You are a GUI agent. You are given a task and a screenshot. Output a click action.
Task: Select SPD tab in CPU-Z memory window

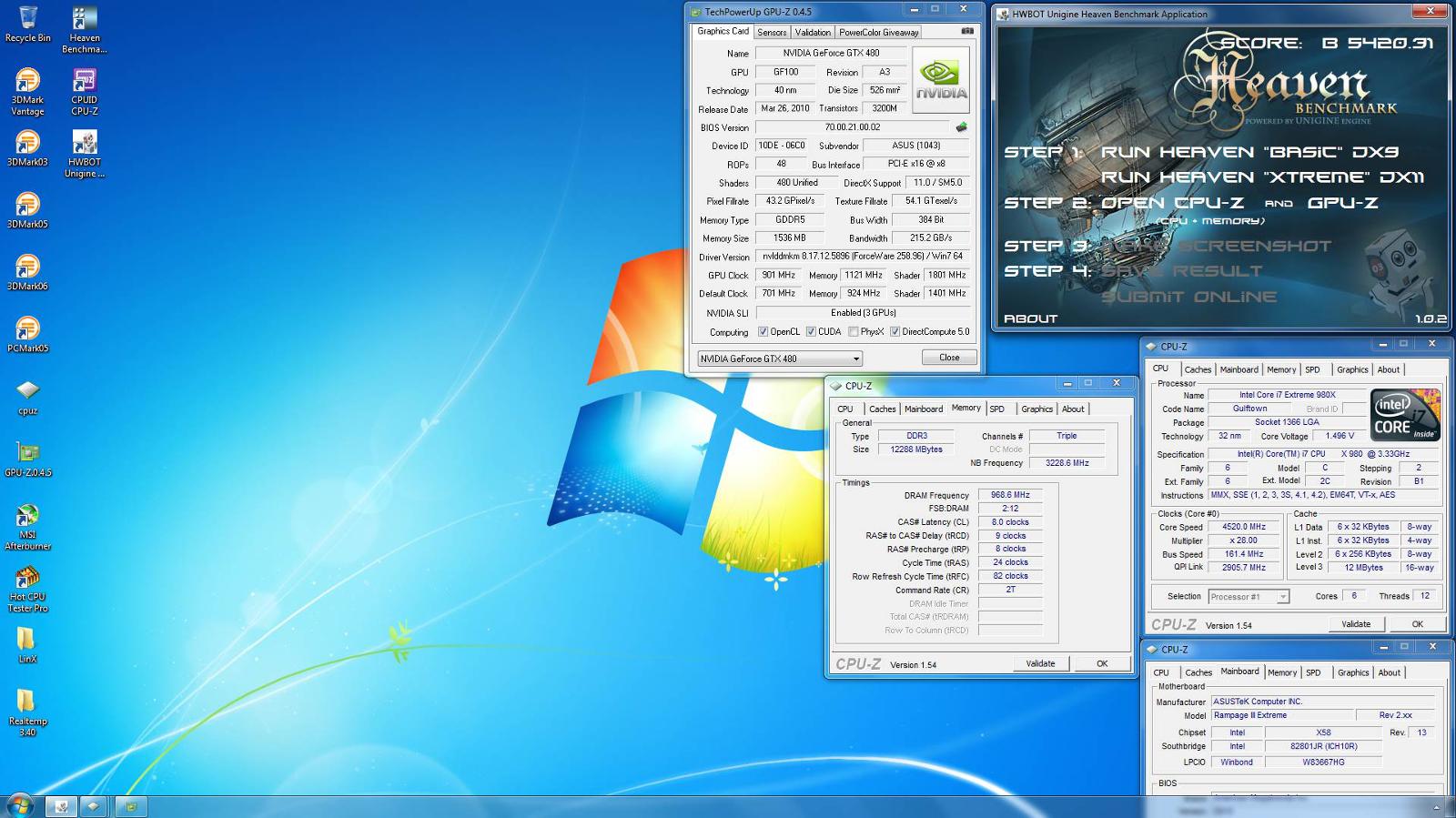(997, 409)
